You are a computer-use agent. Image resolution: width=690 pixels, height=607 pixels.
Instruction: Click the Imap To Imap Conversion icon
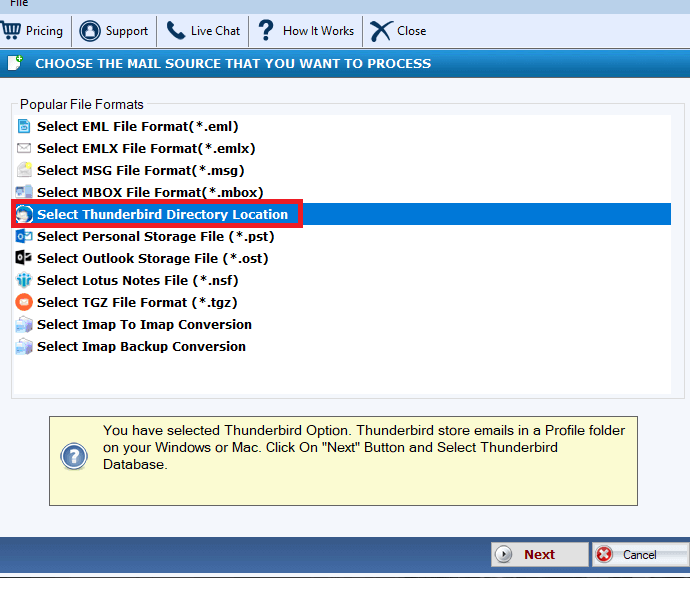[x=24, y=324]
